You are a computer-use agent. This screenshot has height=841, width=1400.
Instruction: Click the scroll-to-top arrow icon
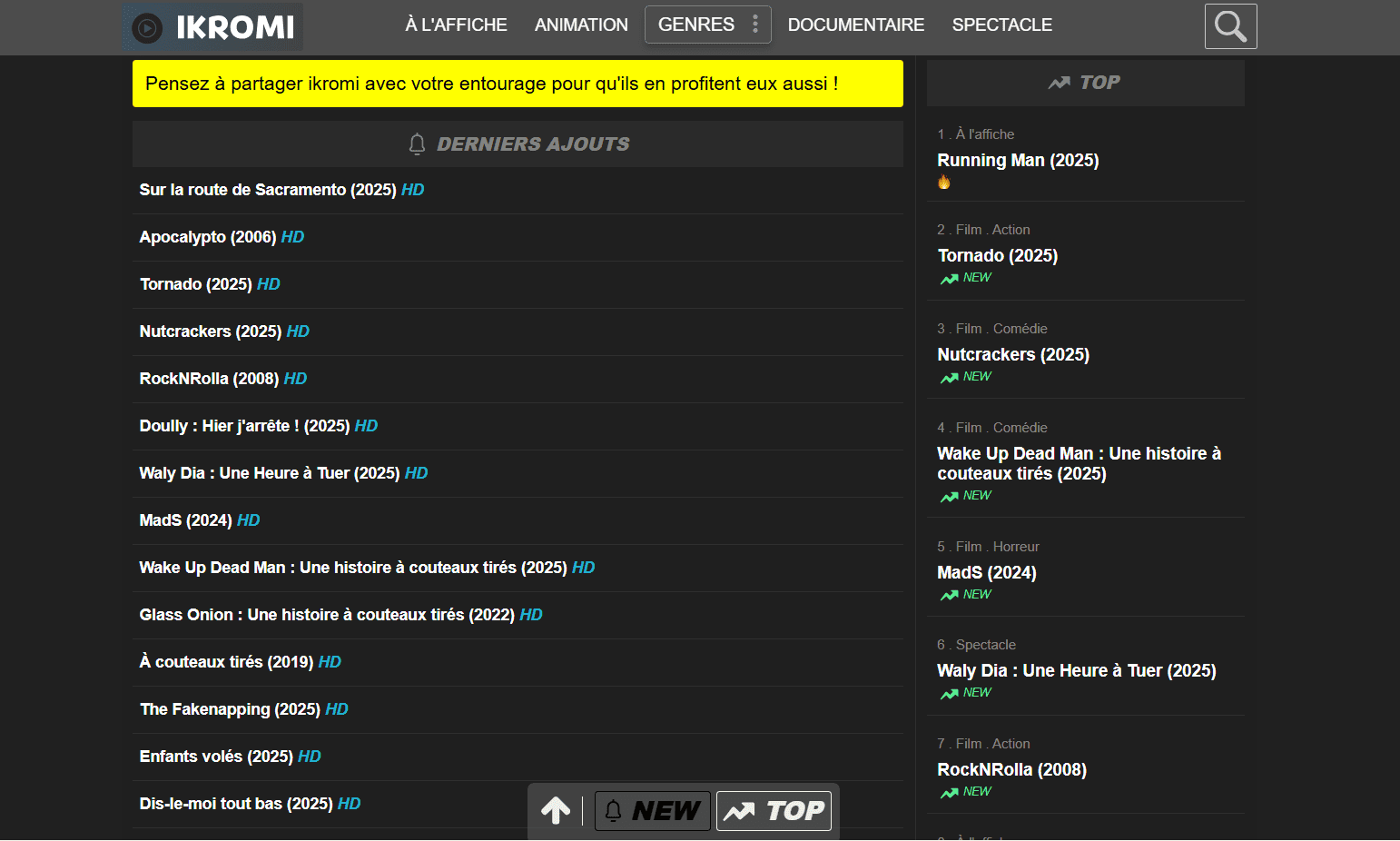point(556,810)
